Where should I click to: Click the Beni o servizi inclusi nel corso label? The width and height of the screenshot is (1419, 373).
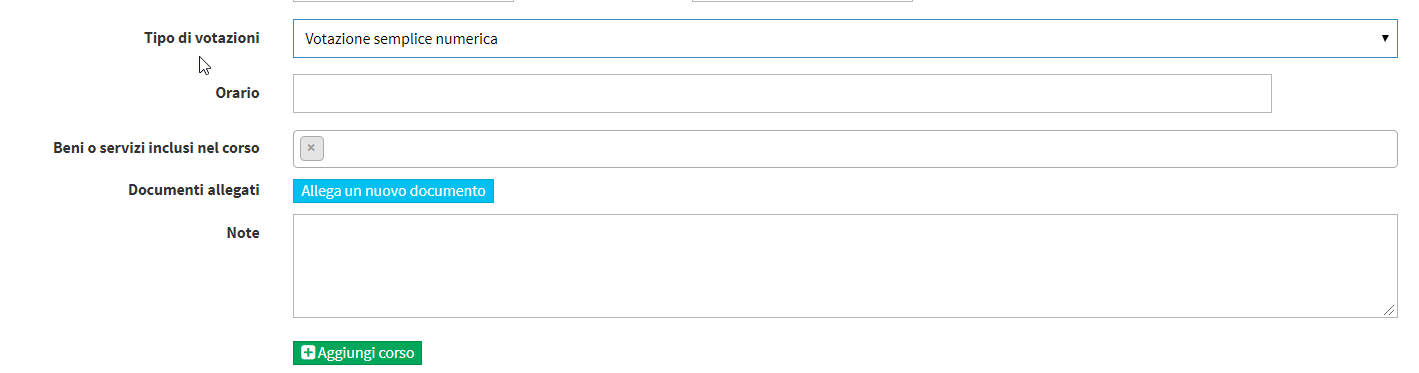[x=156, y=148]
